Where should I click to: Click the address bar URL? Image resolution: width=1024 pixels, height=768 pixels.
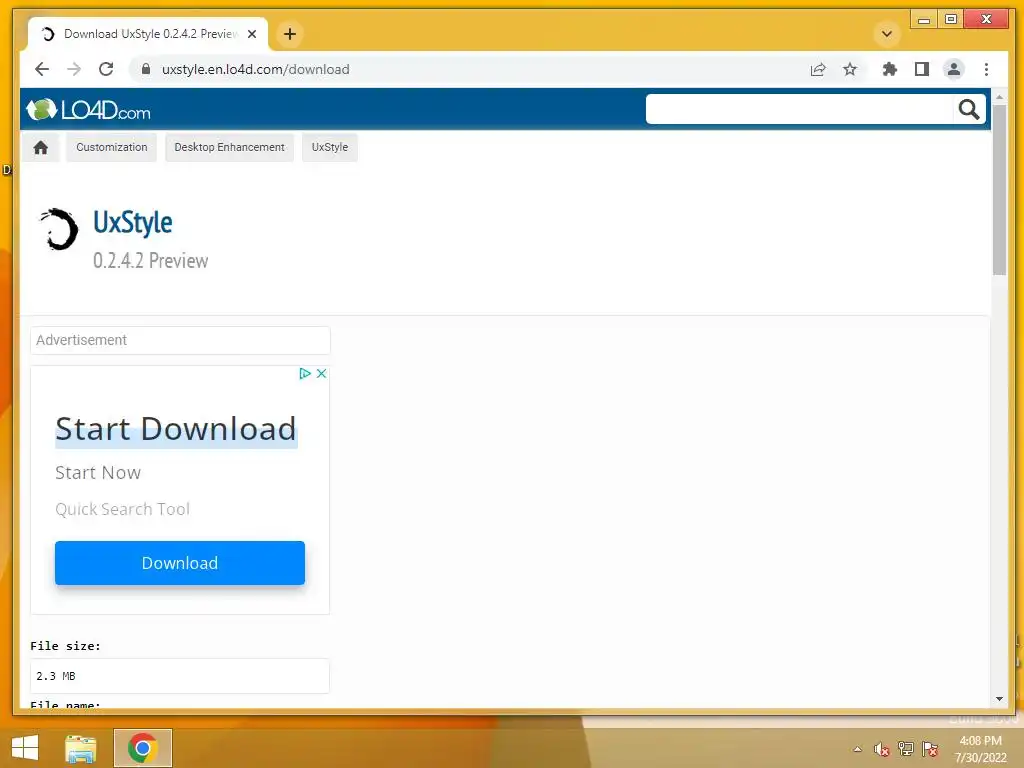255,69
